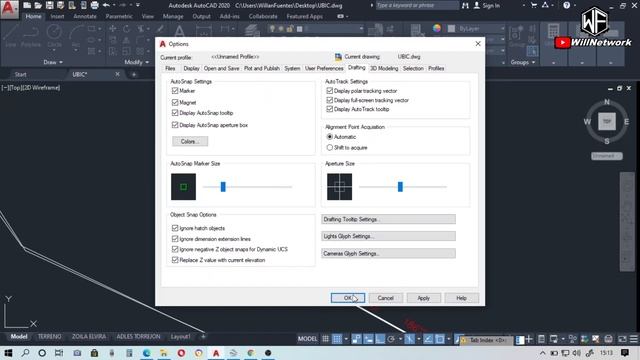This screenshot has width=640, height=360.
Task: Click the clean screen icon in status bar
Action: [622, 339]
